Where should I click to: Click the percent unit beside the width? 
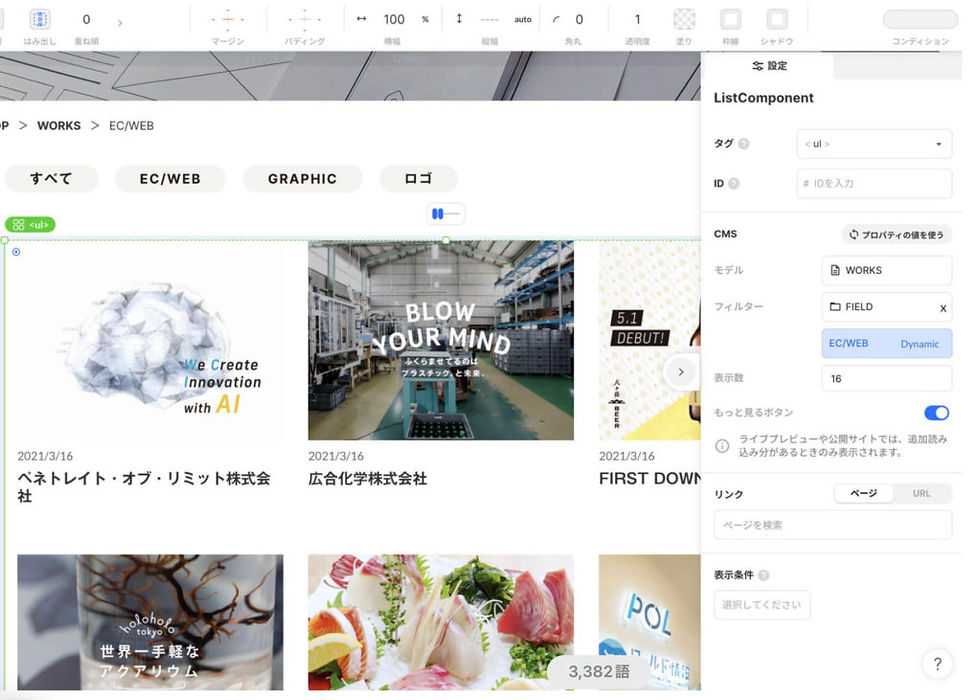pos(425,19)
